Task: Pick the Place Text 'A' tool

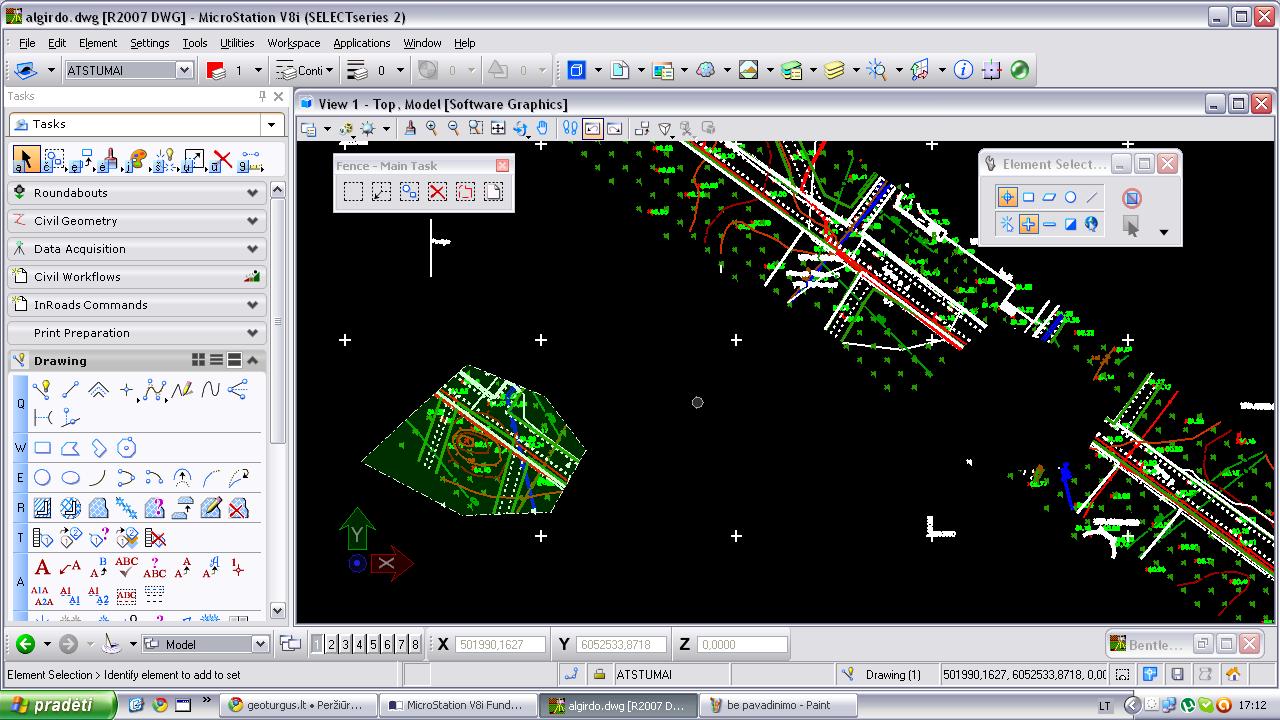Action: click(42, 568)
